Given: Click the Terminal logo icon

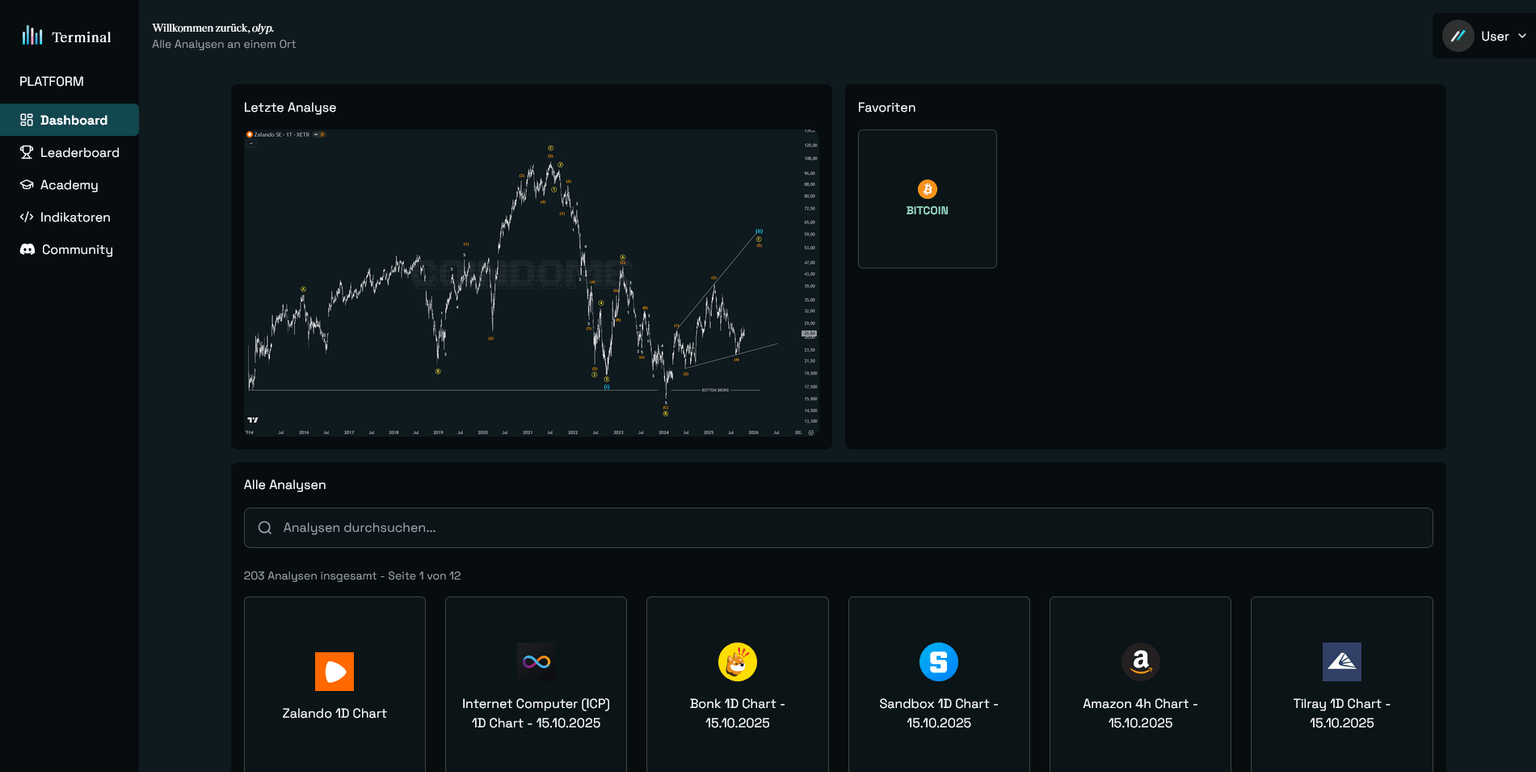Looking at the screenshot, I should [x=33, y=36].
